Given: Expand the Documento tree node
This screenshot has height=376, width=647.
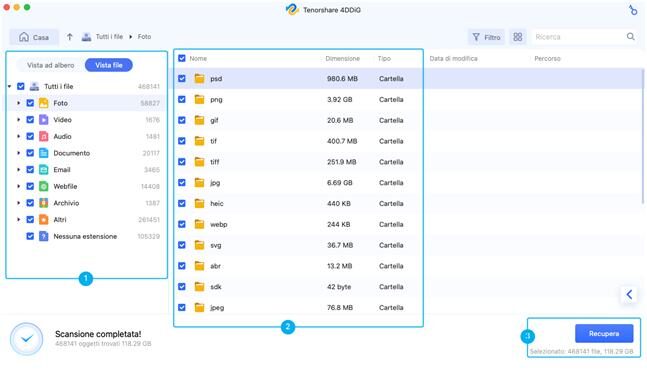Looking at the screenshot, I should [x=19, y=153].
